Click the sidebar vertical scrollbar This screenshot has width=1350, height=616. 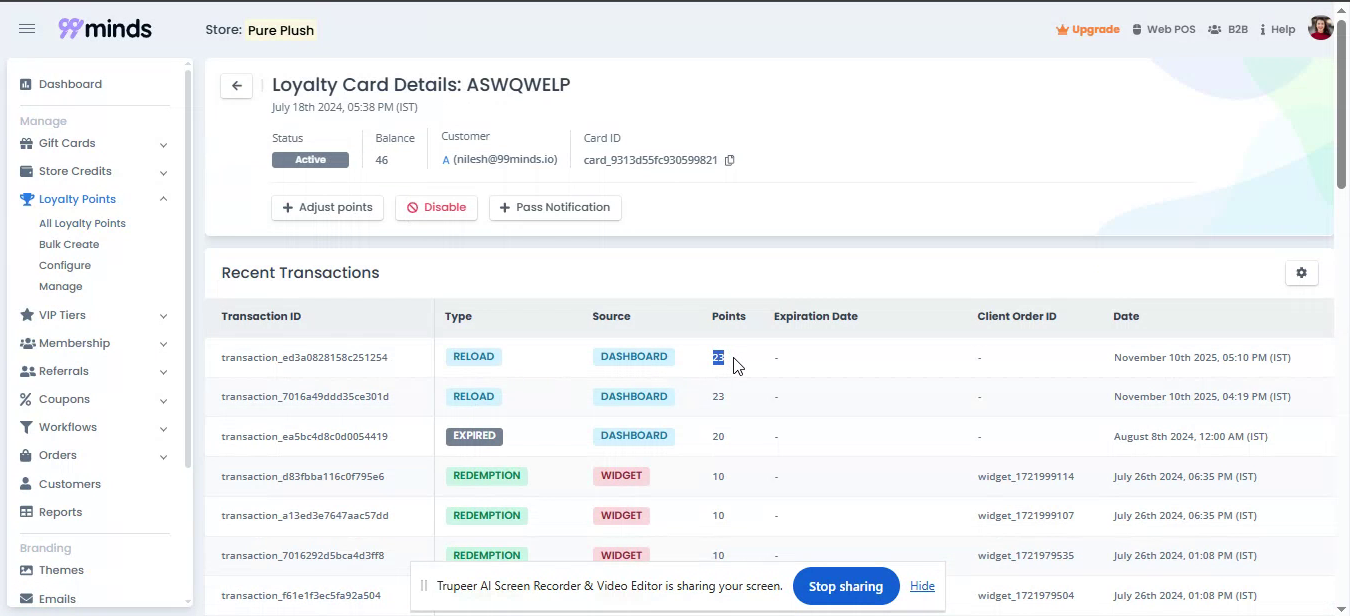click(x=187, y=267)
